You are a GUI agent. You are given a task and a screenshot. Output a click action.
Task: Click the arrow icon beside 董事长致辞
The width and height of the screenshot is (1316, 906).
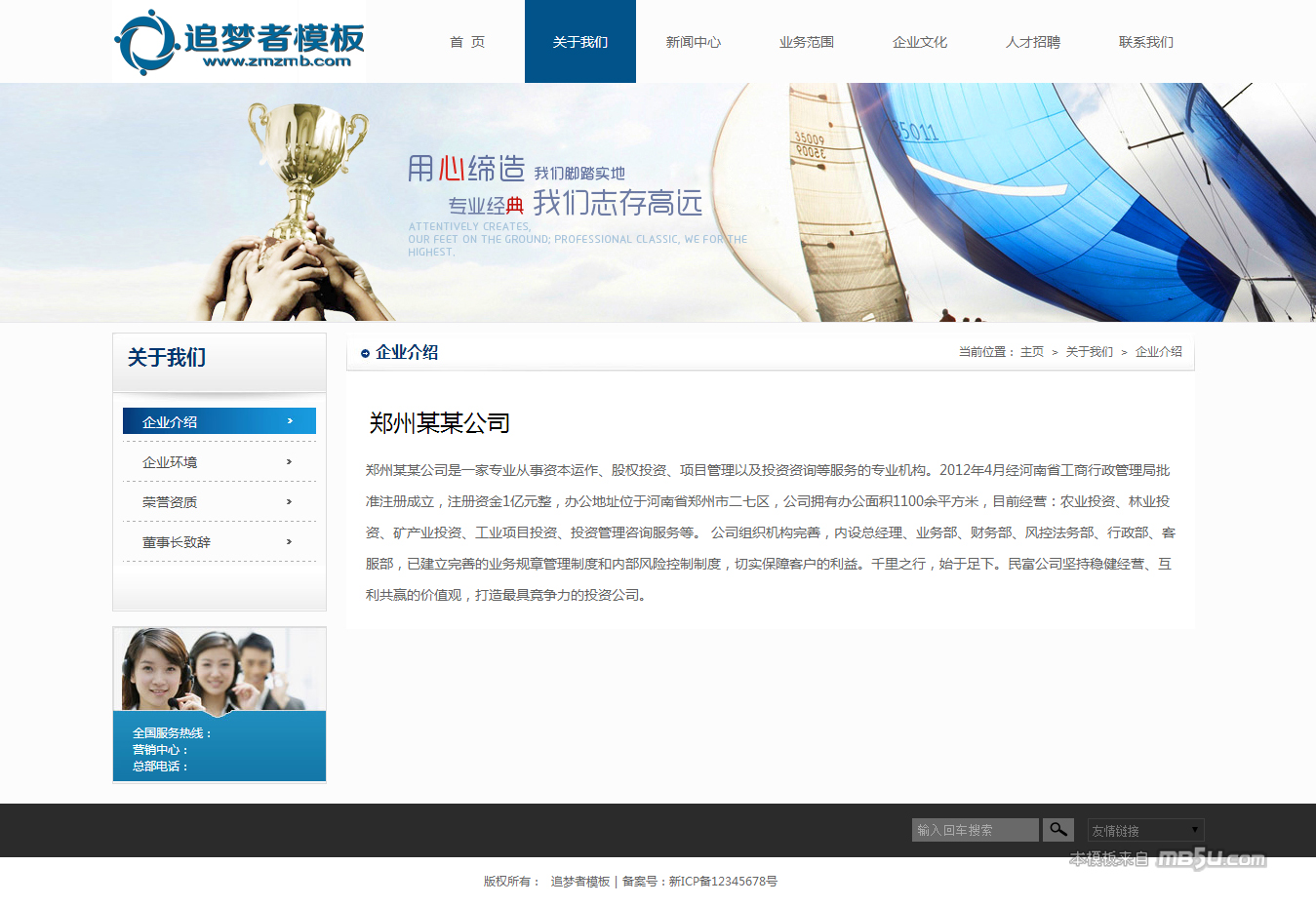[289, 541]
